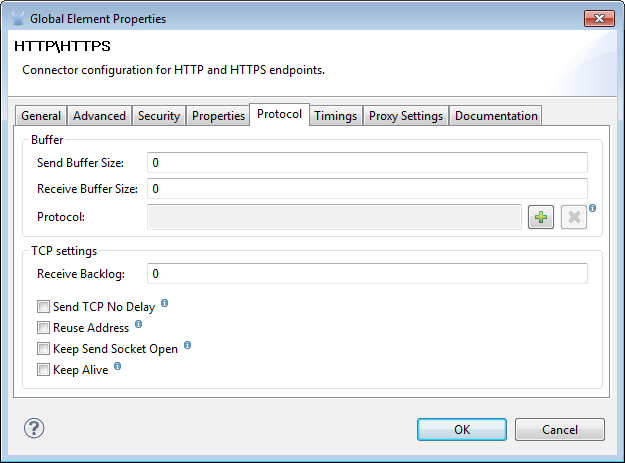Click info icon next to Keep Send Socket Open

[x=187, y=346]
